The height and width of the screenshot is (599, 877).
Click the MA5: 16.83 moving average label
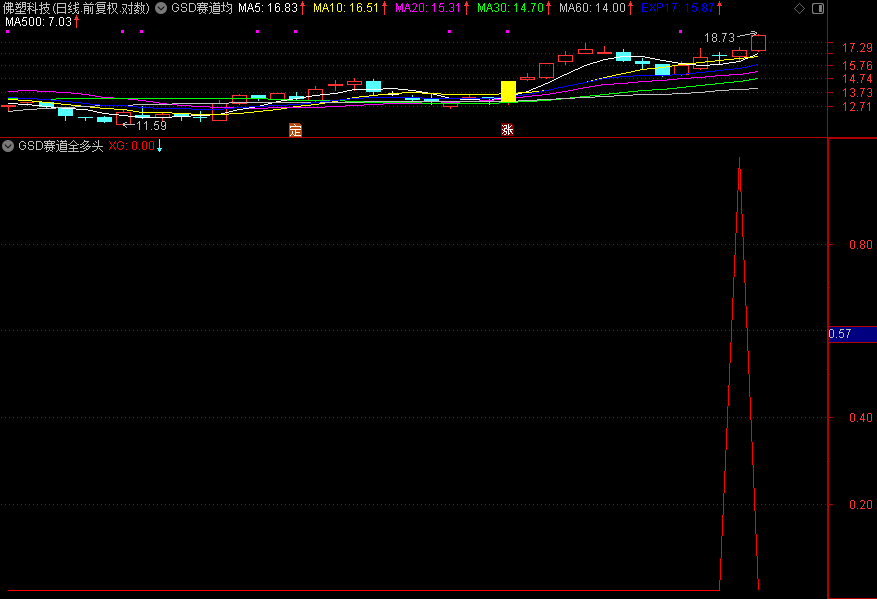267,8
